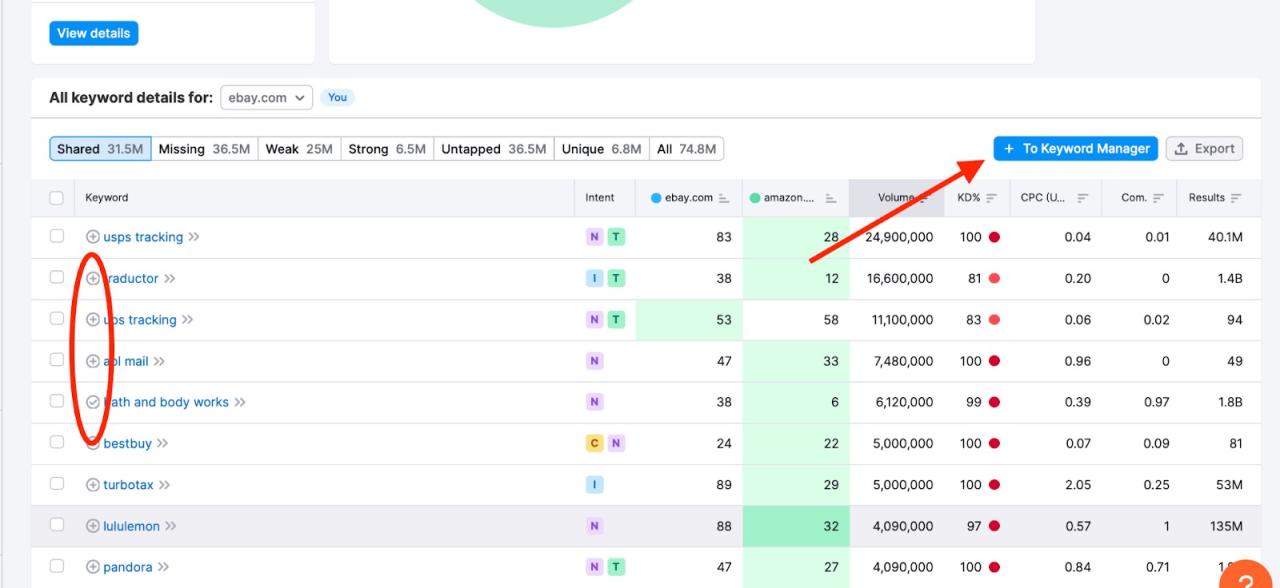The height and width of the screenshot is (588, 1280).
Task: Open the bestbuy keyword link
Action: pyautogui.click(x=127, y=443)
